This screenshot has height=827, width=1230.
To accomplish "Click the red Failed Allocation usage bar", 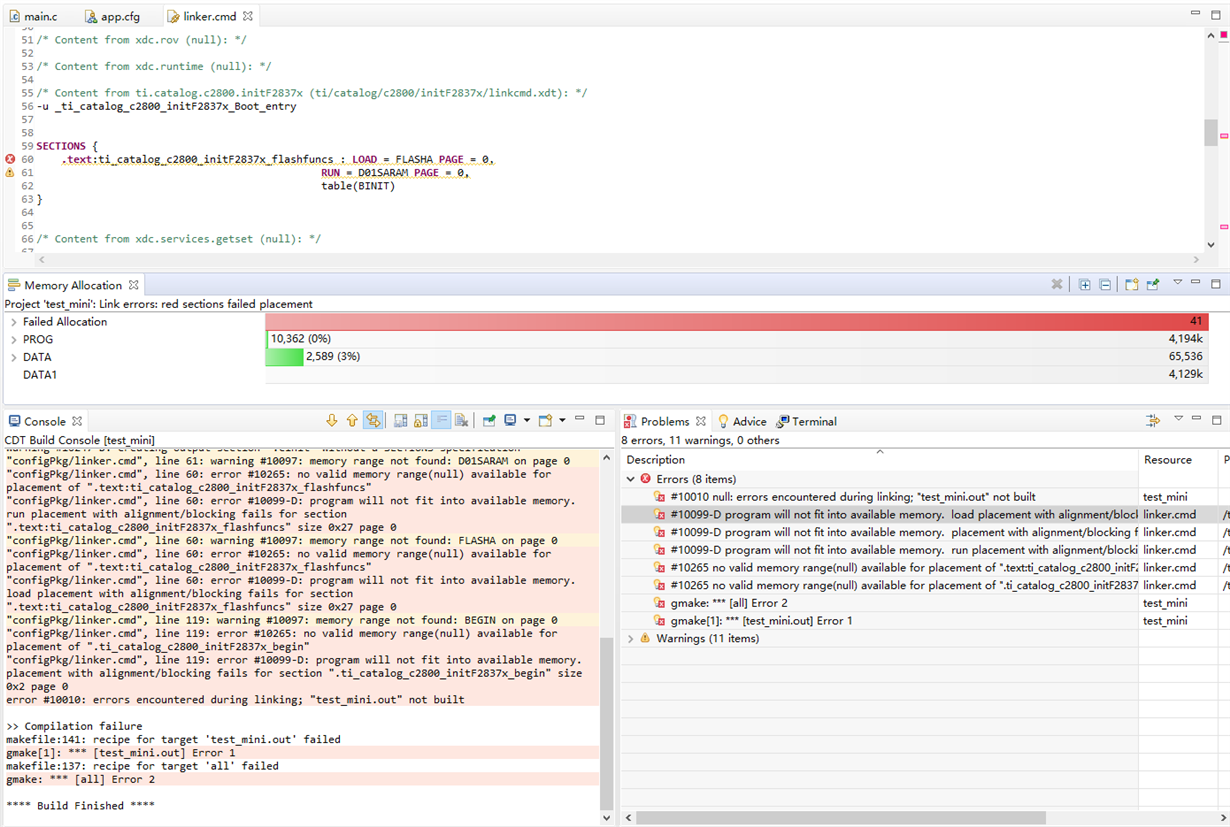I will coord(737,322).
